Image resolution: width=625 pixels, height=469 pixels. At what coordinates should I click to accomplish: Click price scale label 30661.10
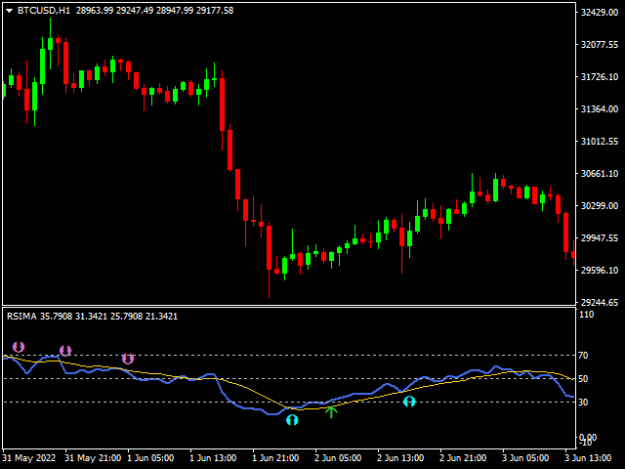coord(599,174)
